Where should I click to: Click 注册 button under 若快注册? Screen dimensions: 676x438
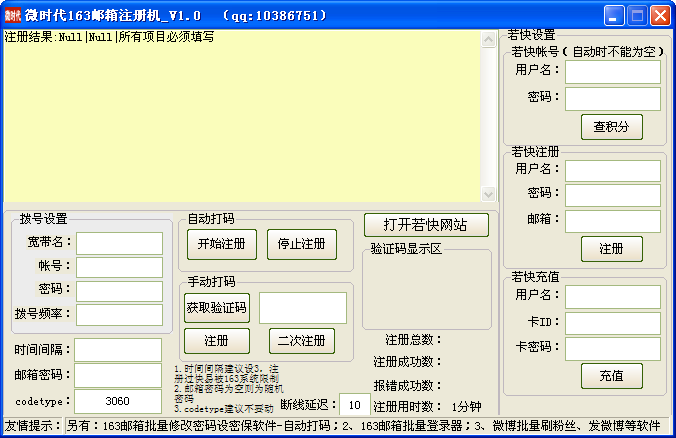pos(611,249)
